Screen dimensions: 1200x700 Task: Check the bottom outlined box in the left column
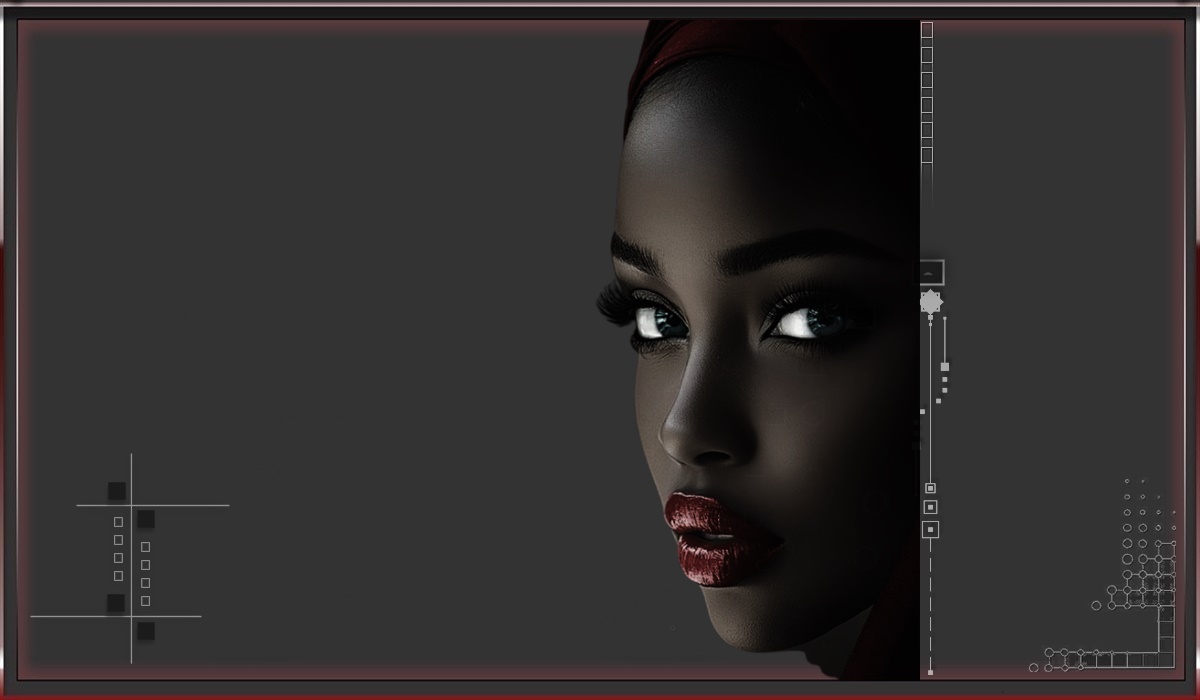pos(118,576)
